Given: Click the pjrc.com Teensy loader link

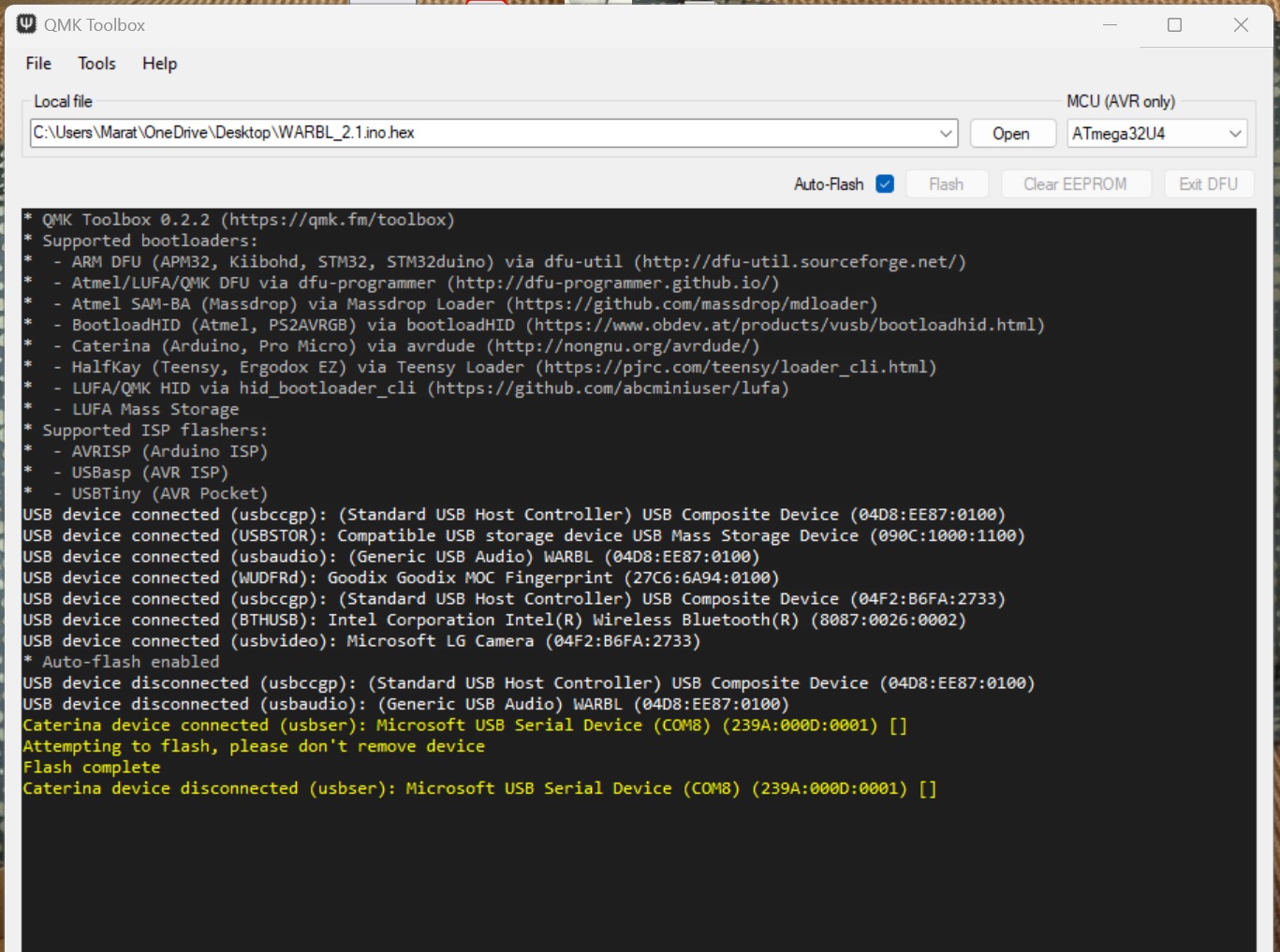Looking at the screenshot, I should pyautogui.click(x=735, y=366).
